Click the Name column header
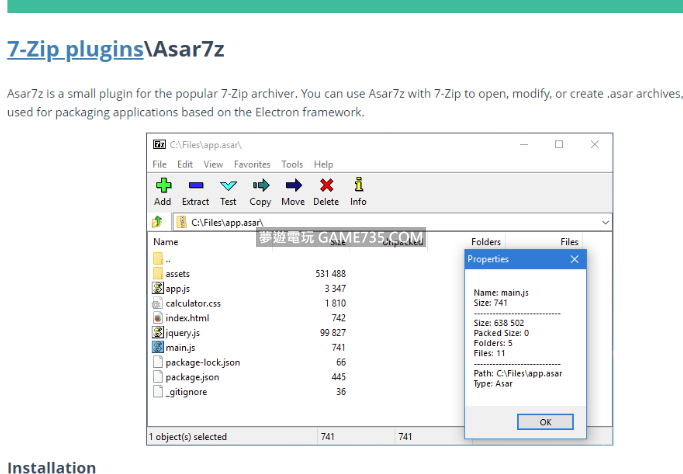 coord(166,242)
